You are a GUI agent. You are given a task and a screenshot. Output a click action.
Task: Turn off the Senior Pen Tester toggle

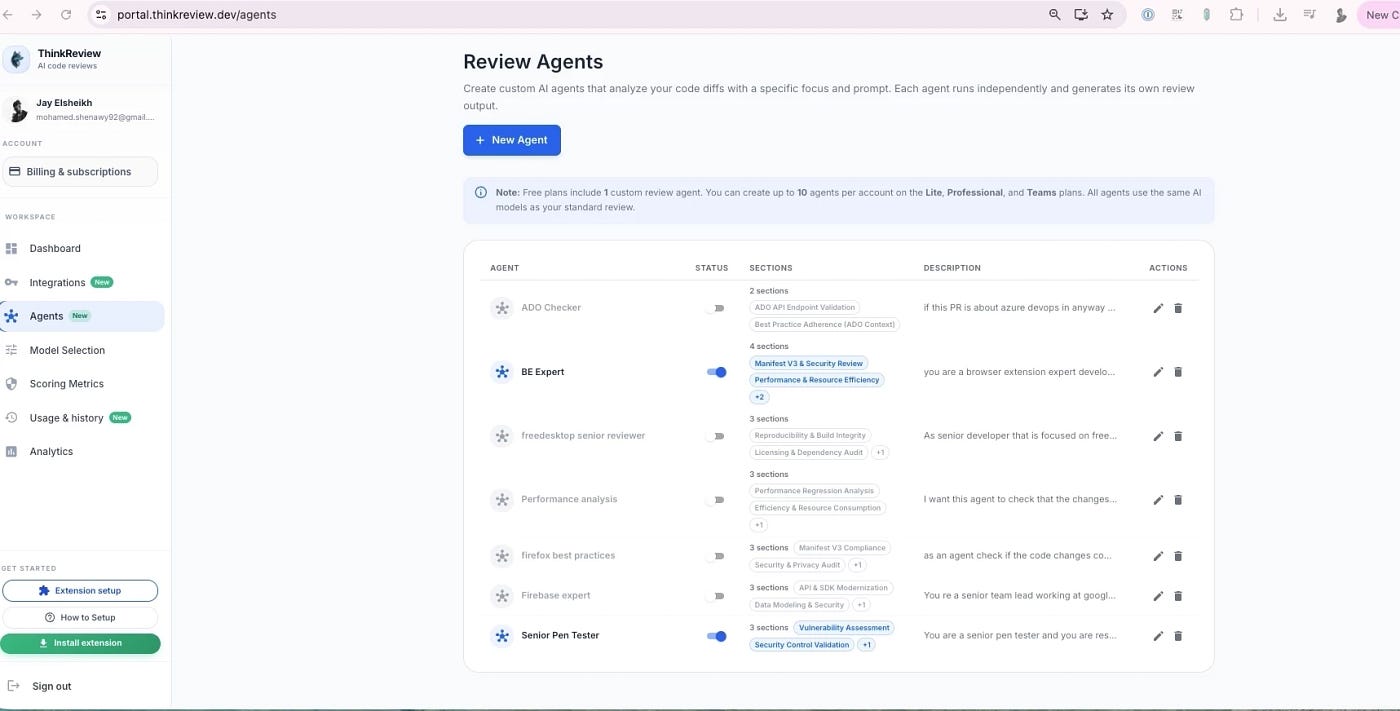717,635
